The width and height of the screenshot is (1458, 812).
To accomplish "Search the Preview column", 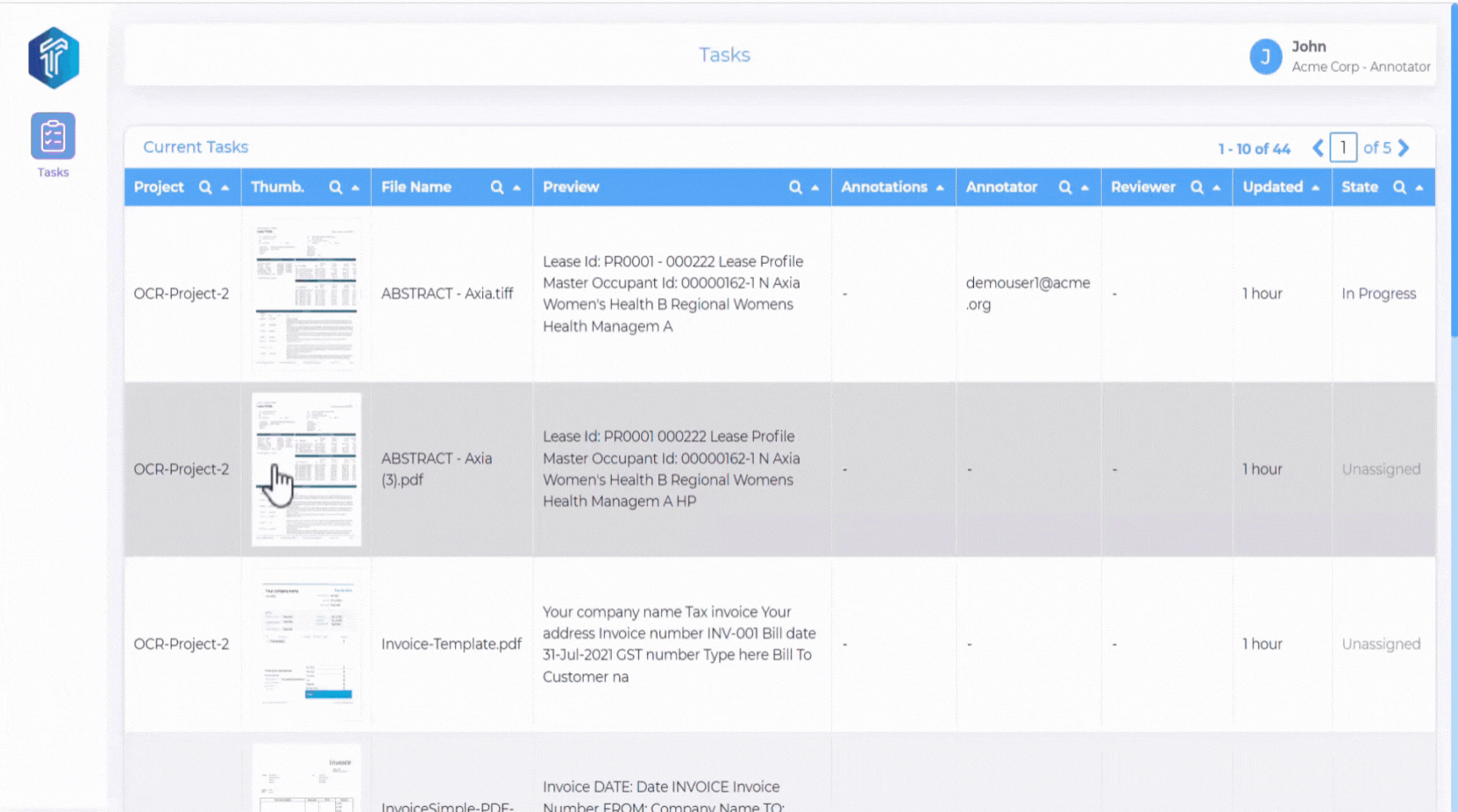I will click(795, 188).
